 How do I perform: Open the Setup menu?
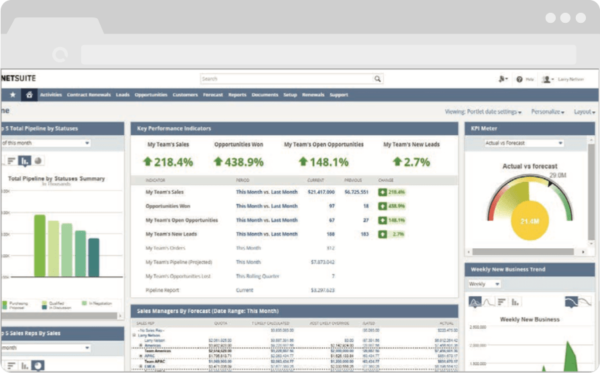290,95
